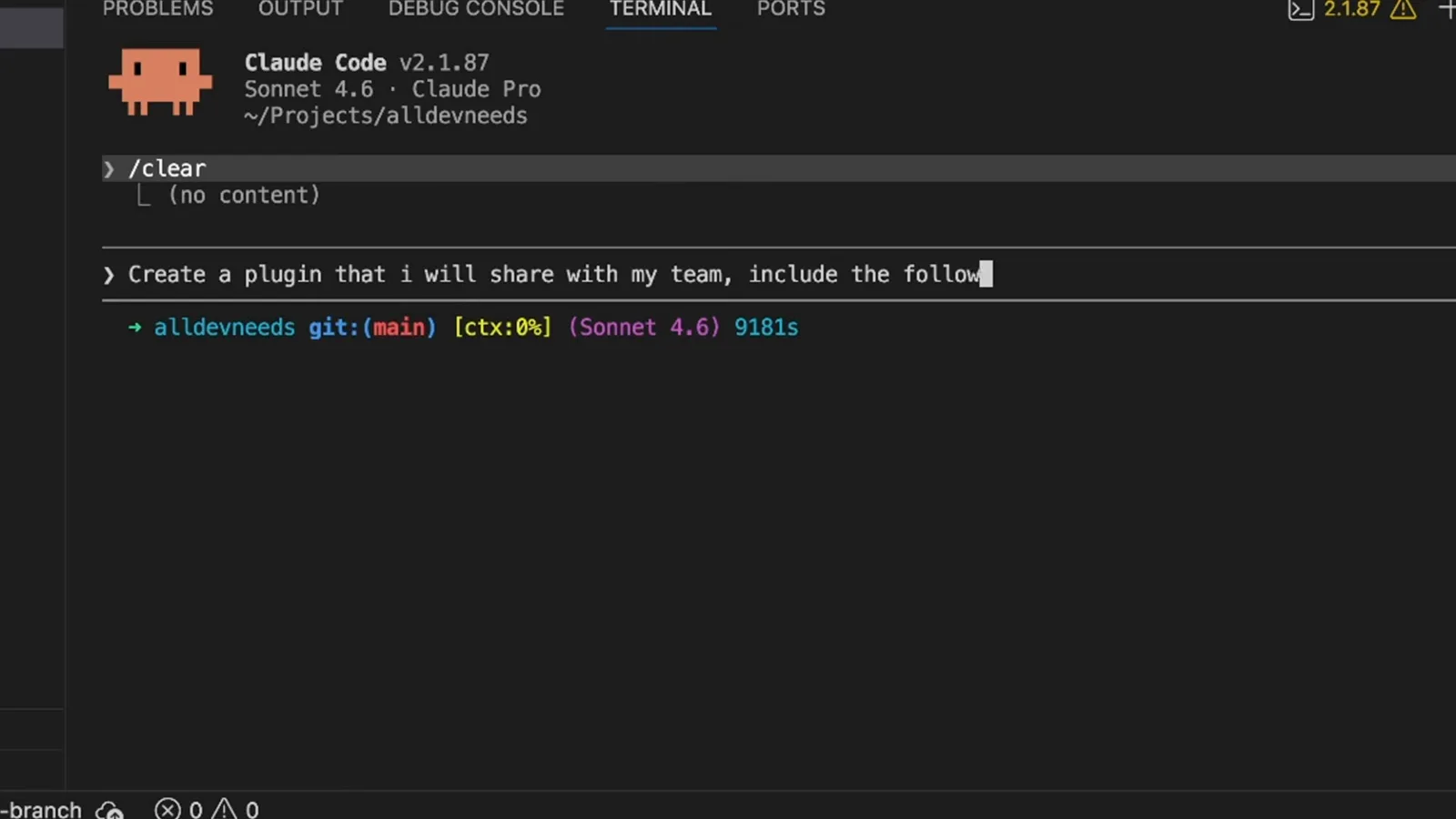Click the terminal icon labeled 2.1.87

1300,9
